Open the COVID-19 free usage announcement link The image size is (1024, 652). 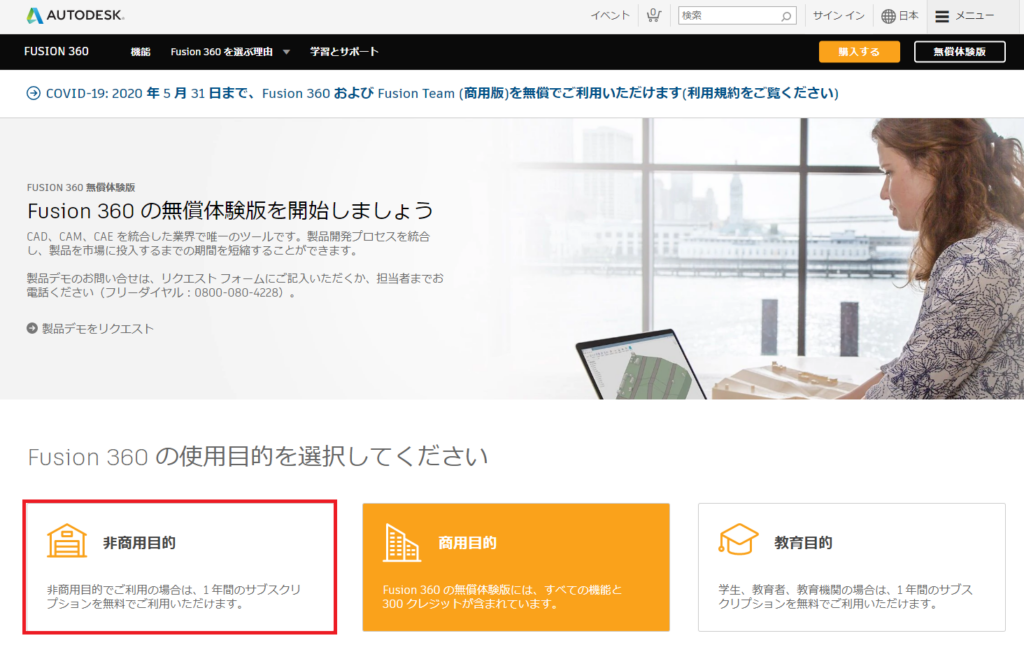click(442, 93)
